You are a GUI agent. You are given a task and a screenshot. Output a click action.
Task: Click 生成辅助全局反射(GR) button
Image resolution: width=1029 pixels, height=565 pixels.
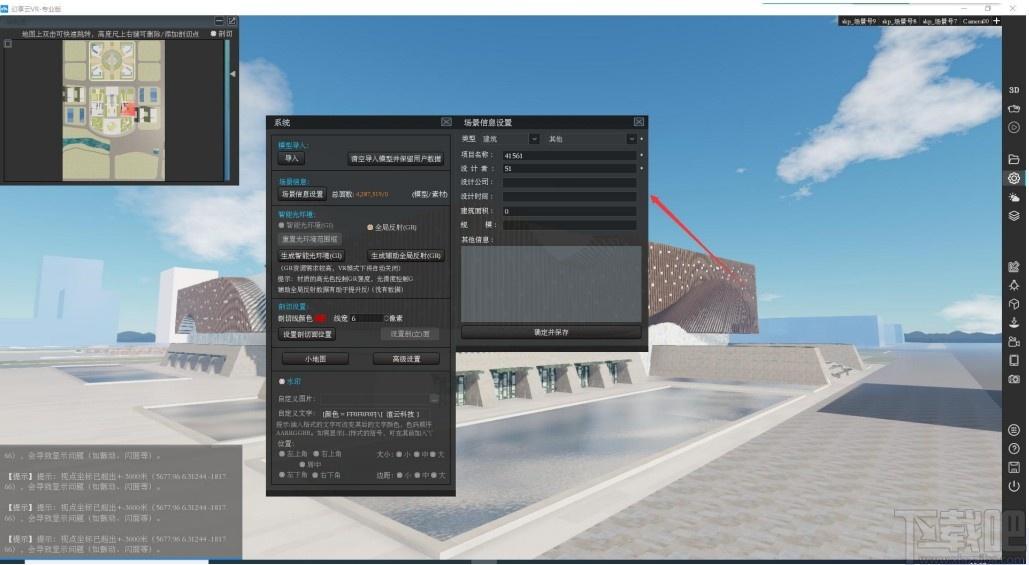tap(406, 255)
